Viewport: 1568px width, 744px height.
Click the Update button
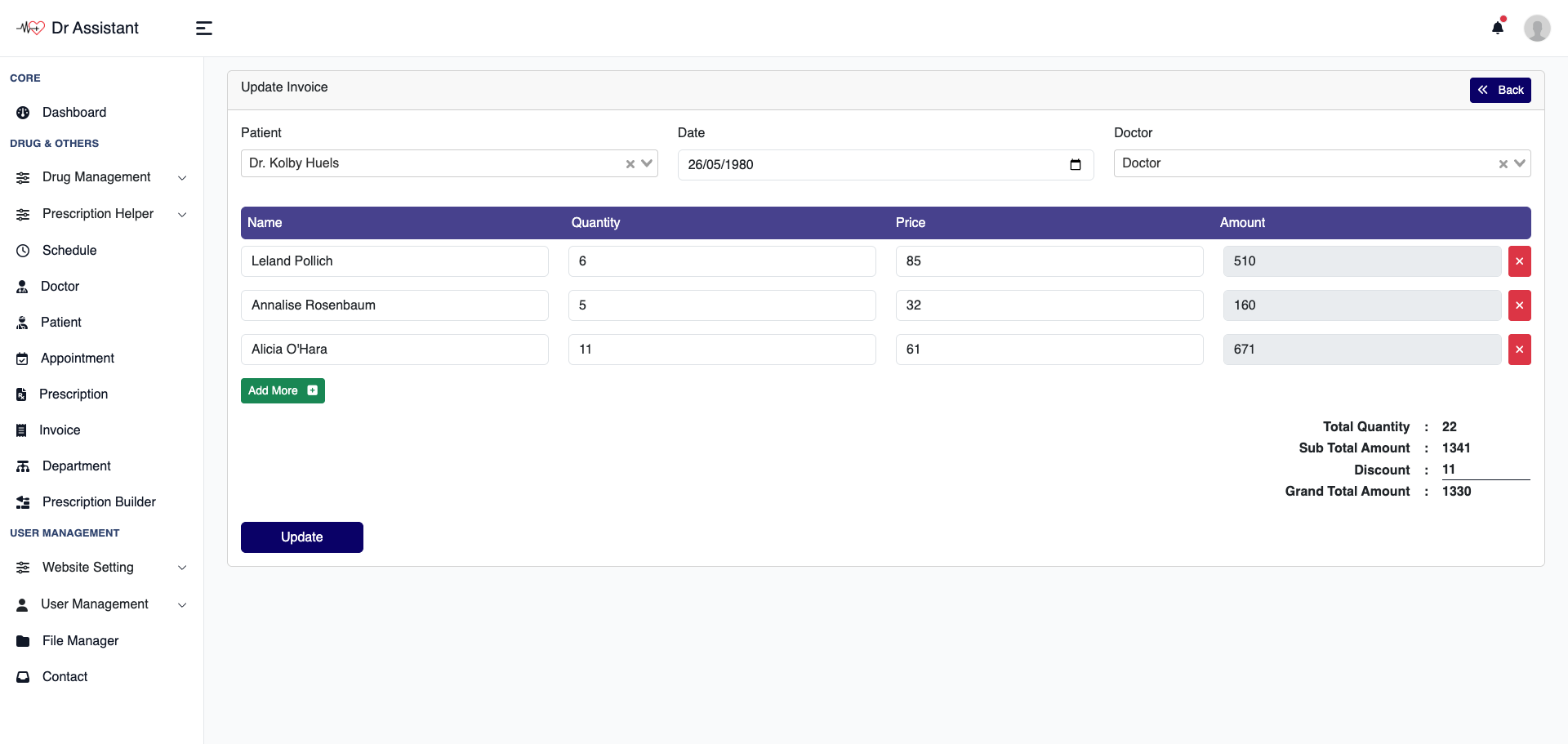coord(302,537)
